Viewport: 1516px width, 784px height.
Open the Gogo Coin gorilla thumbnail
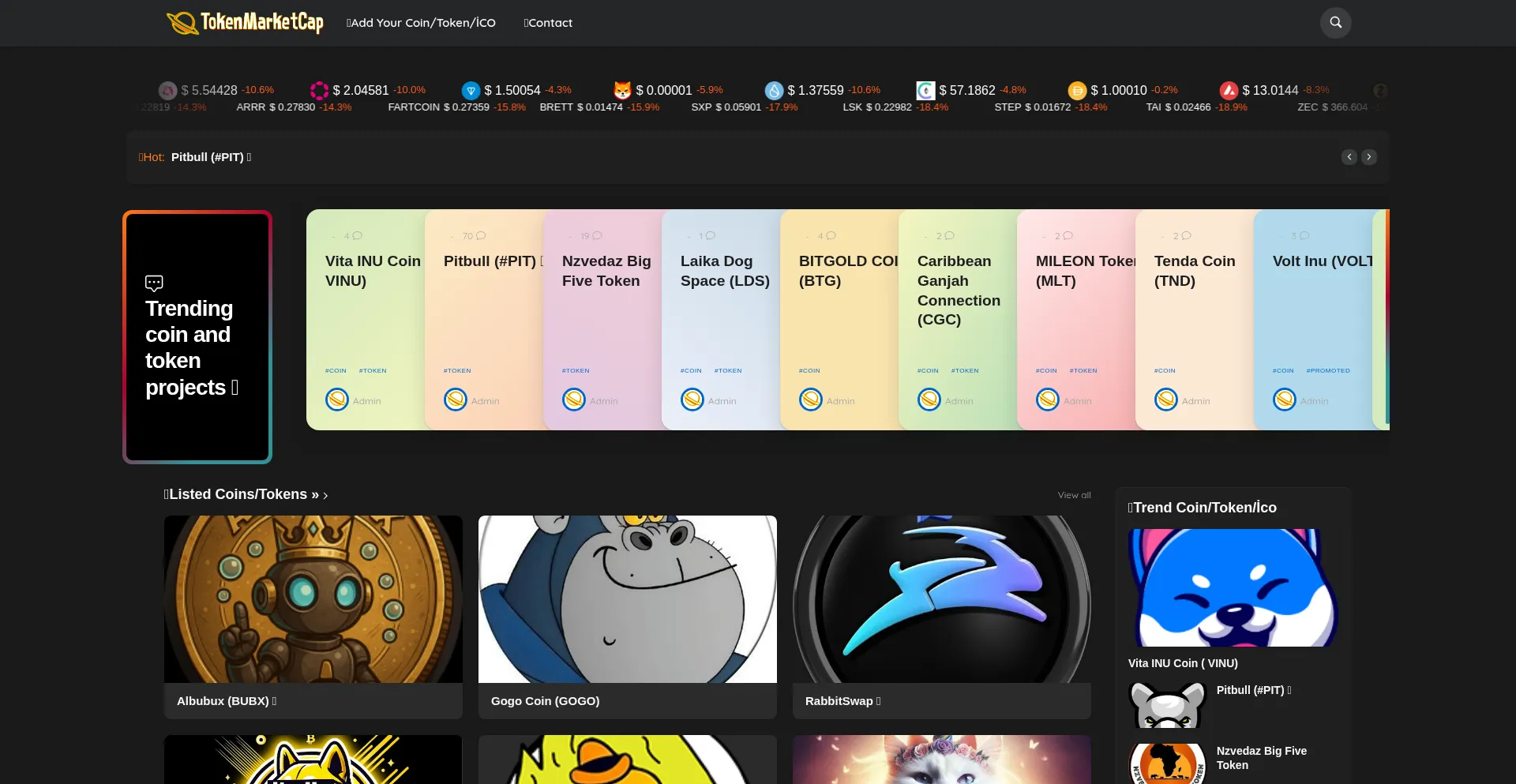click(627, 598)
